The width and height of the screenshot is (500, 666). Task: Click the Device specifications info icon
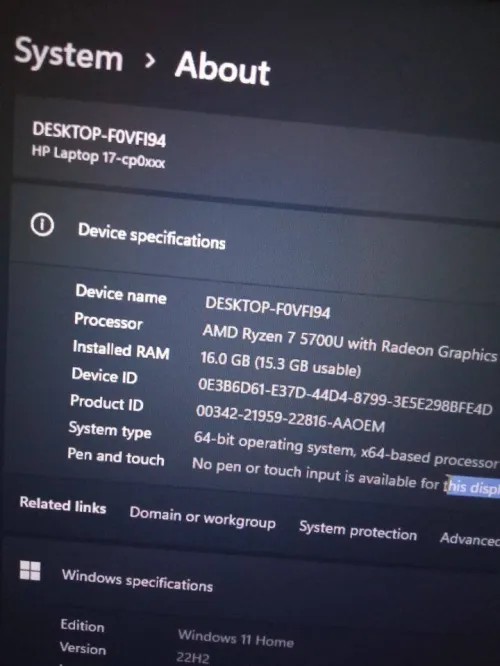42,224
